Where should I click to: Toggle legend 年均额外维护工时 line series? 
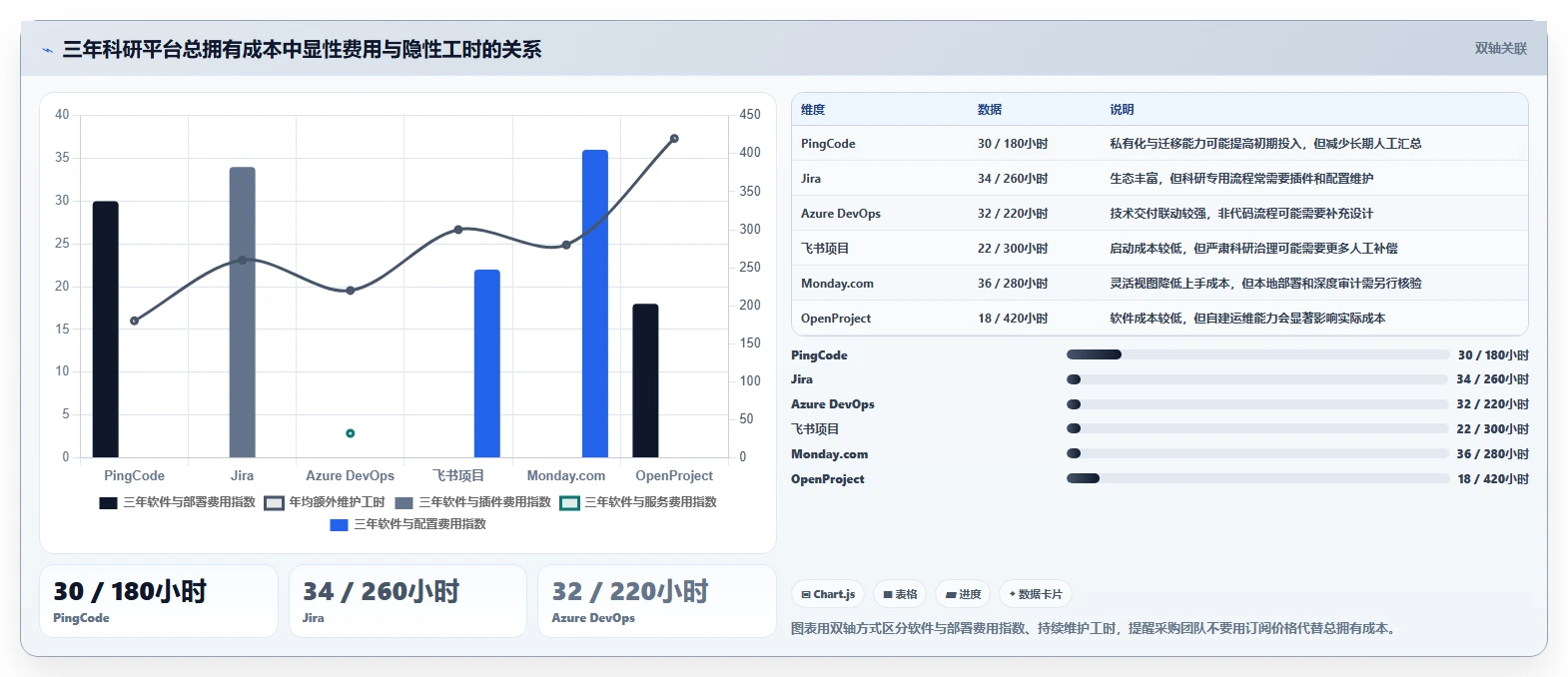(x=325, y=502)
